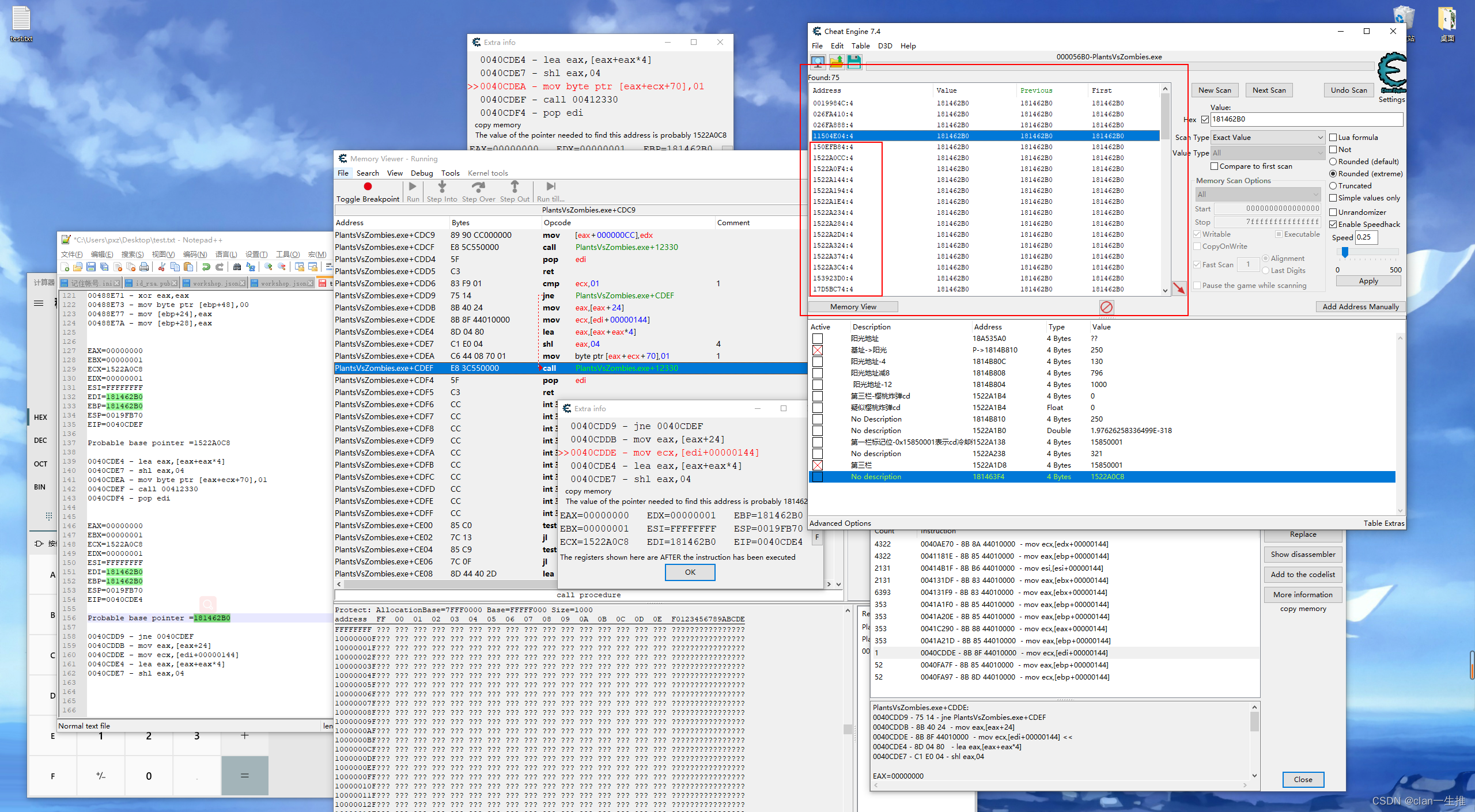Enable Simple values only checkbox
The image size is (1475, 812).
click(x=1333, y=198)
